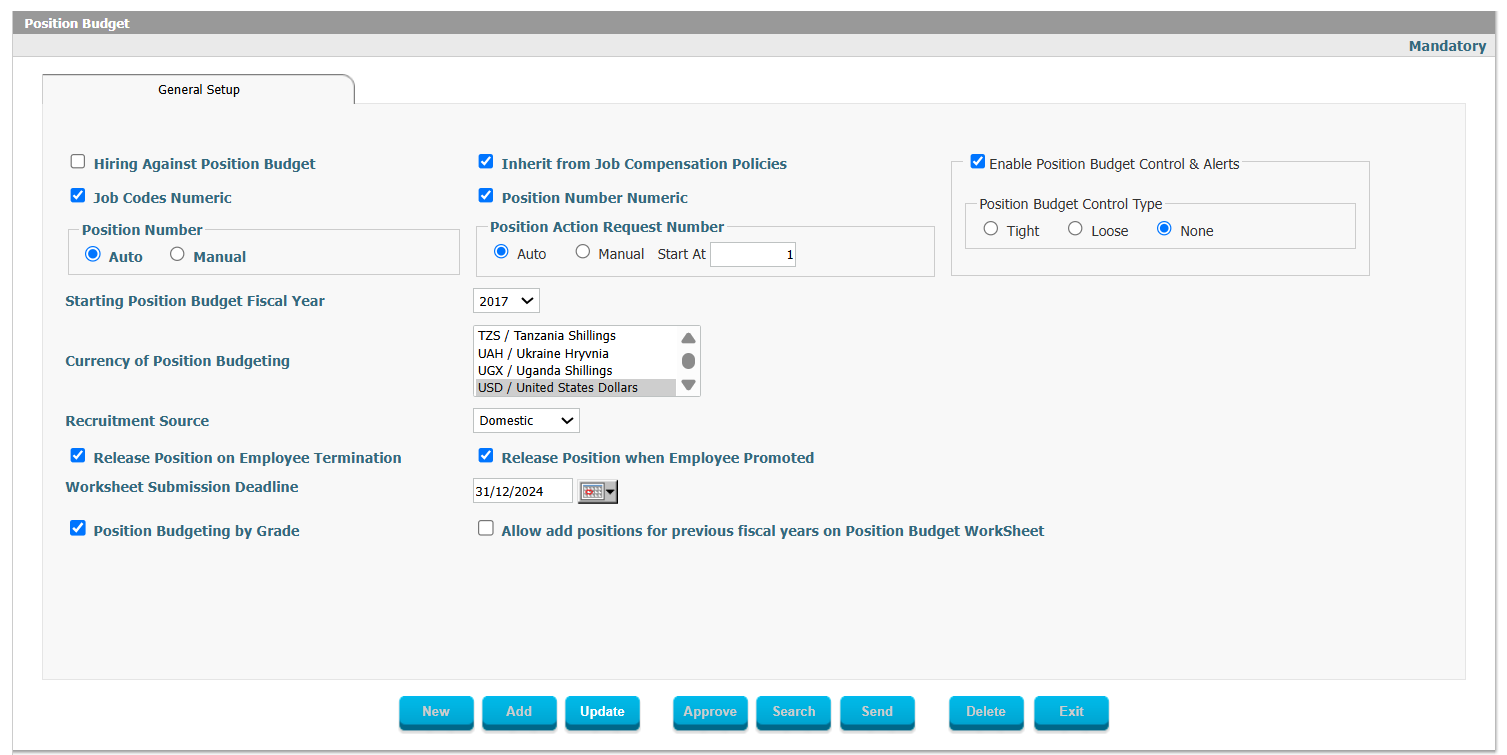
Task: Click the New button
Action: tap(436, 712)
